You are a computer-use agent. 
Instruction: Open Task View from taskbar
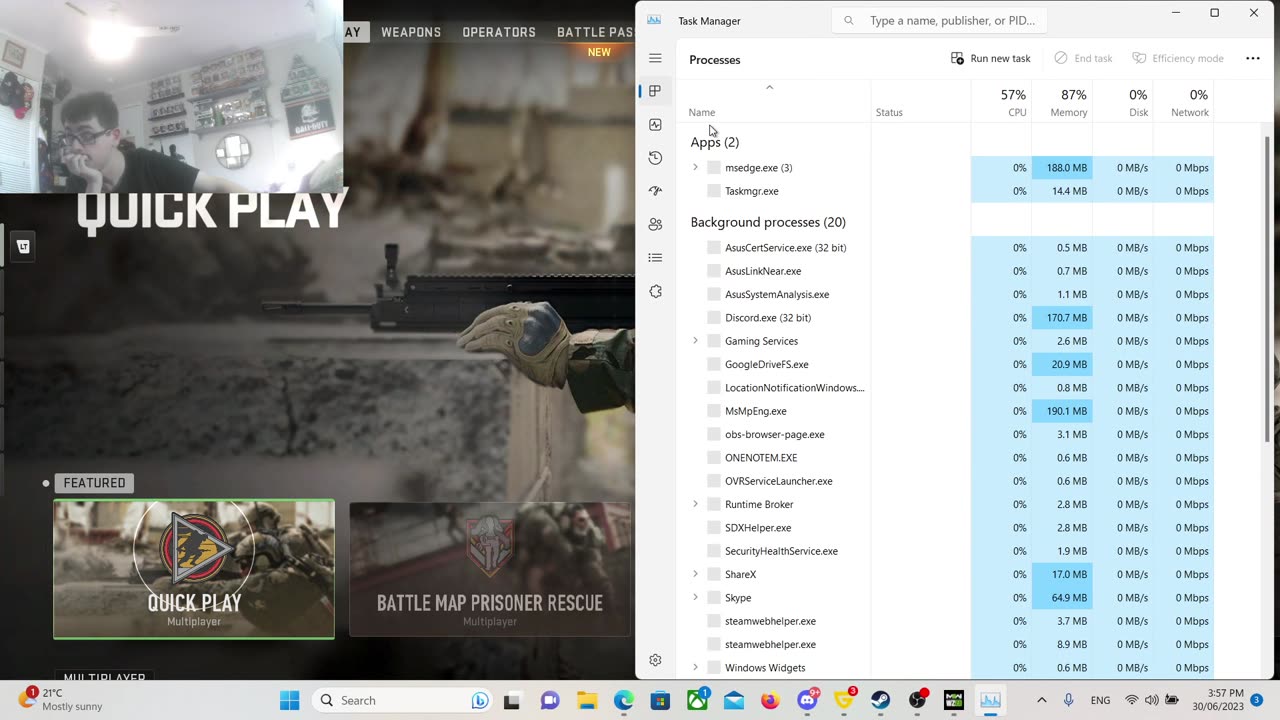point(512,701)
